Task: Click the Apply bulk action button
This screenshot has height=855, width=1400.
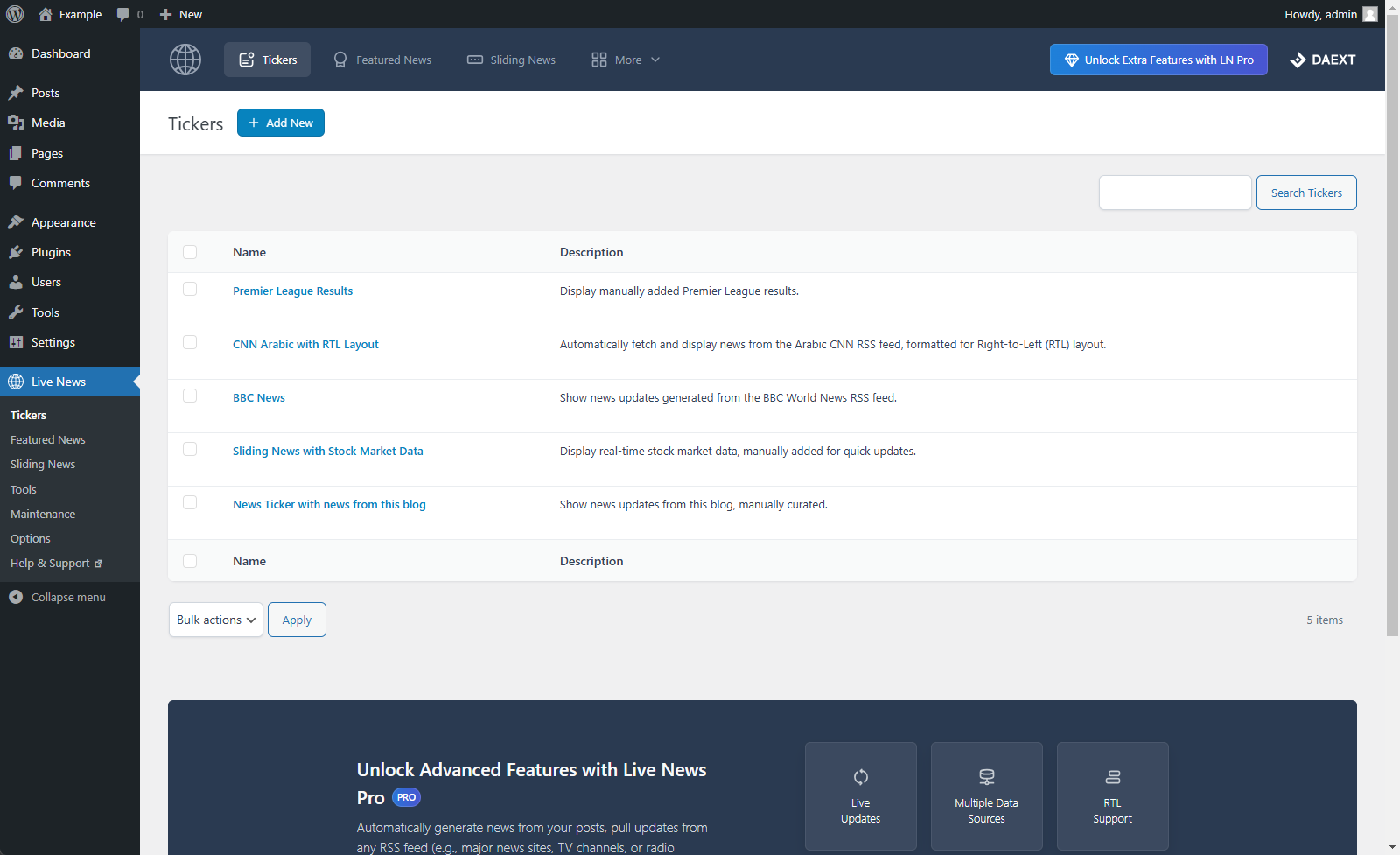Action: [297, 620]
